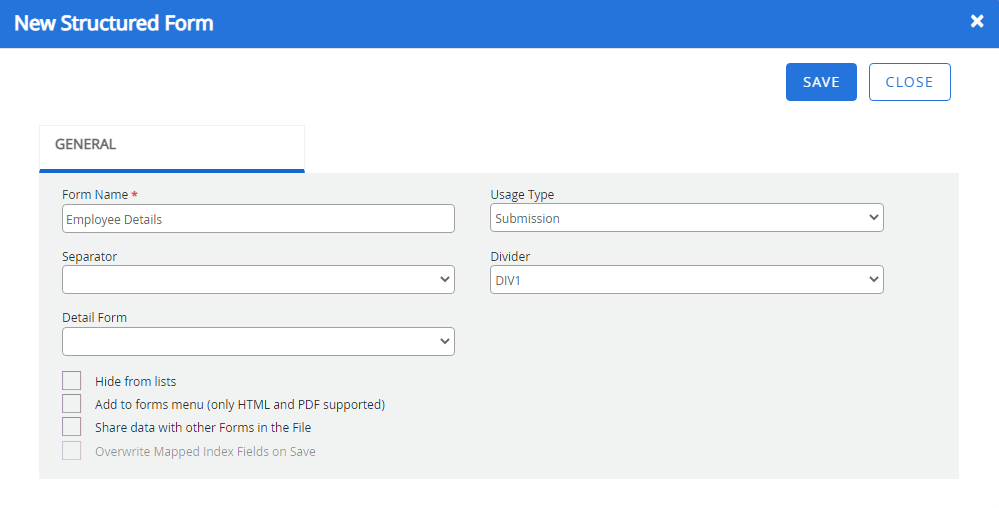Open the Usage Type dropdown

(x=686, y=218)
